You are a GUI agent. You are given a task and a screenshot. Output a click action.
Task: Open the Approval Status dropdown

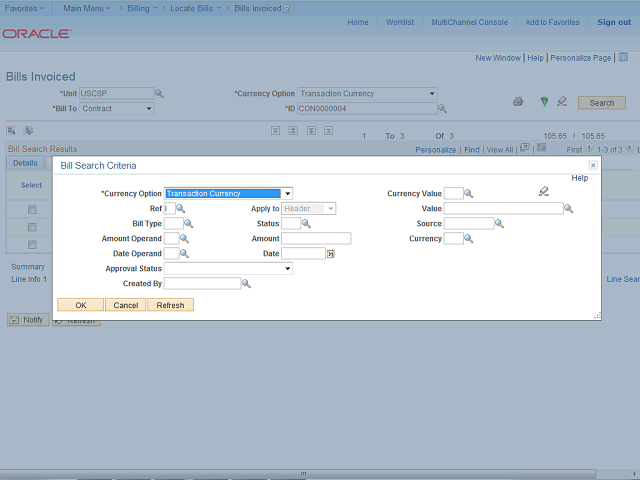click(x=287, y=269)
